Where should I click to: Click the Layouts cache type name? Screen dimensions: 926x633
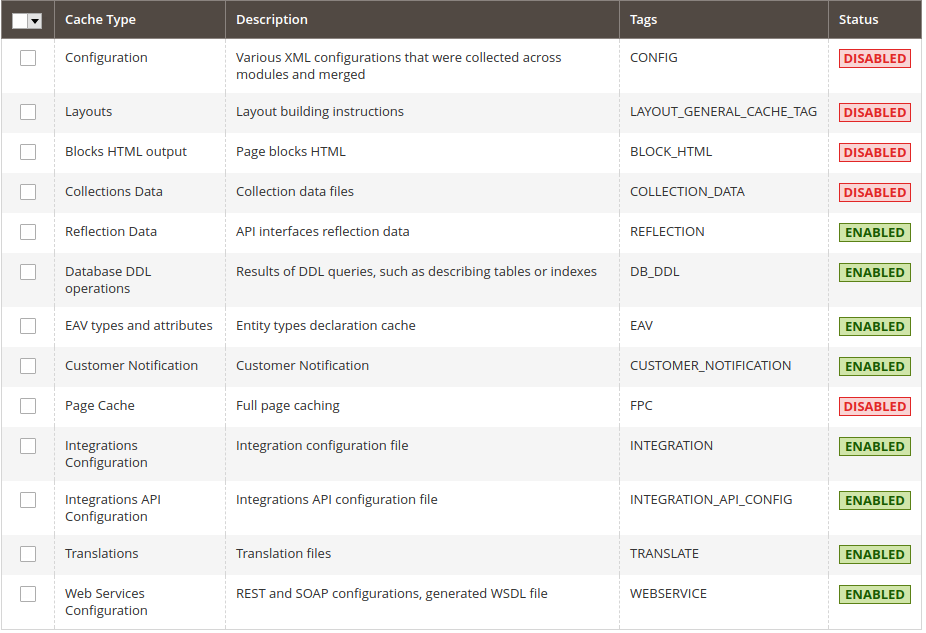(89, 112)
